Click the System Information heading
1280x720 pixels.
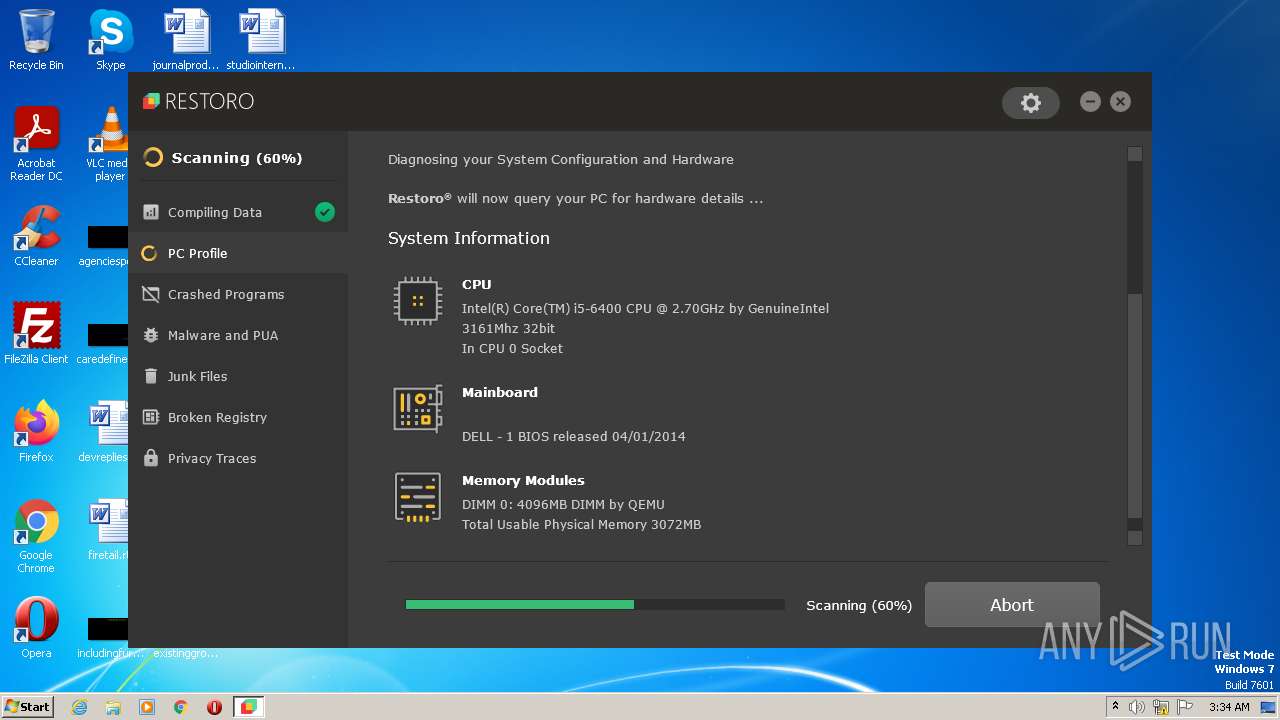[469, 238]
